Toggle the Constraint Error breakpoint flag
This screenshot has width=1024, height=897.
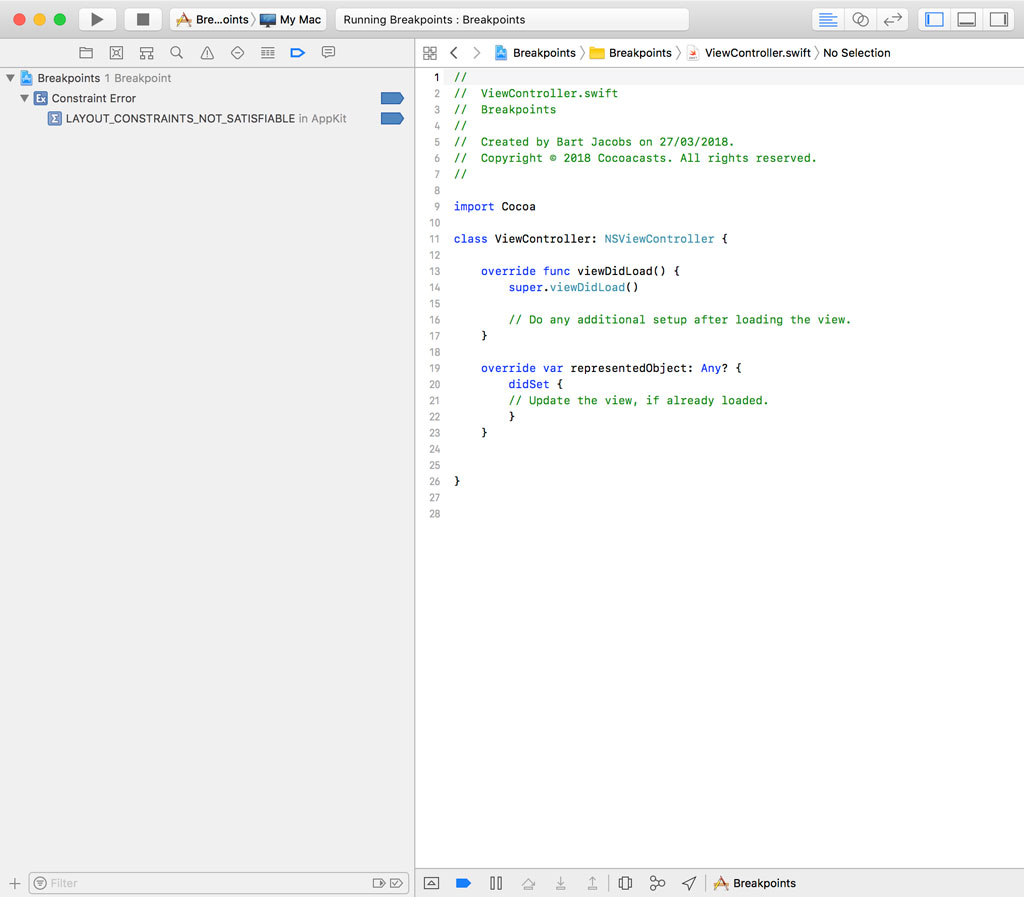pyautogui.click(x=391, y=98)
